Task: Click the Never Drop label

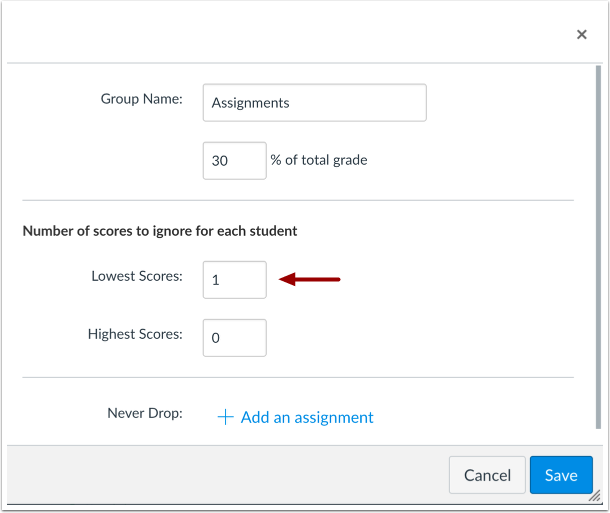Action: coord(145,413)
